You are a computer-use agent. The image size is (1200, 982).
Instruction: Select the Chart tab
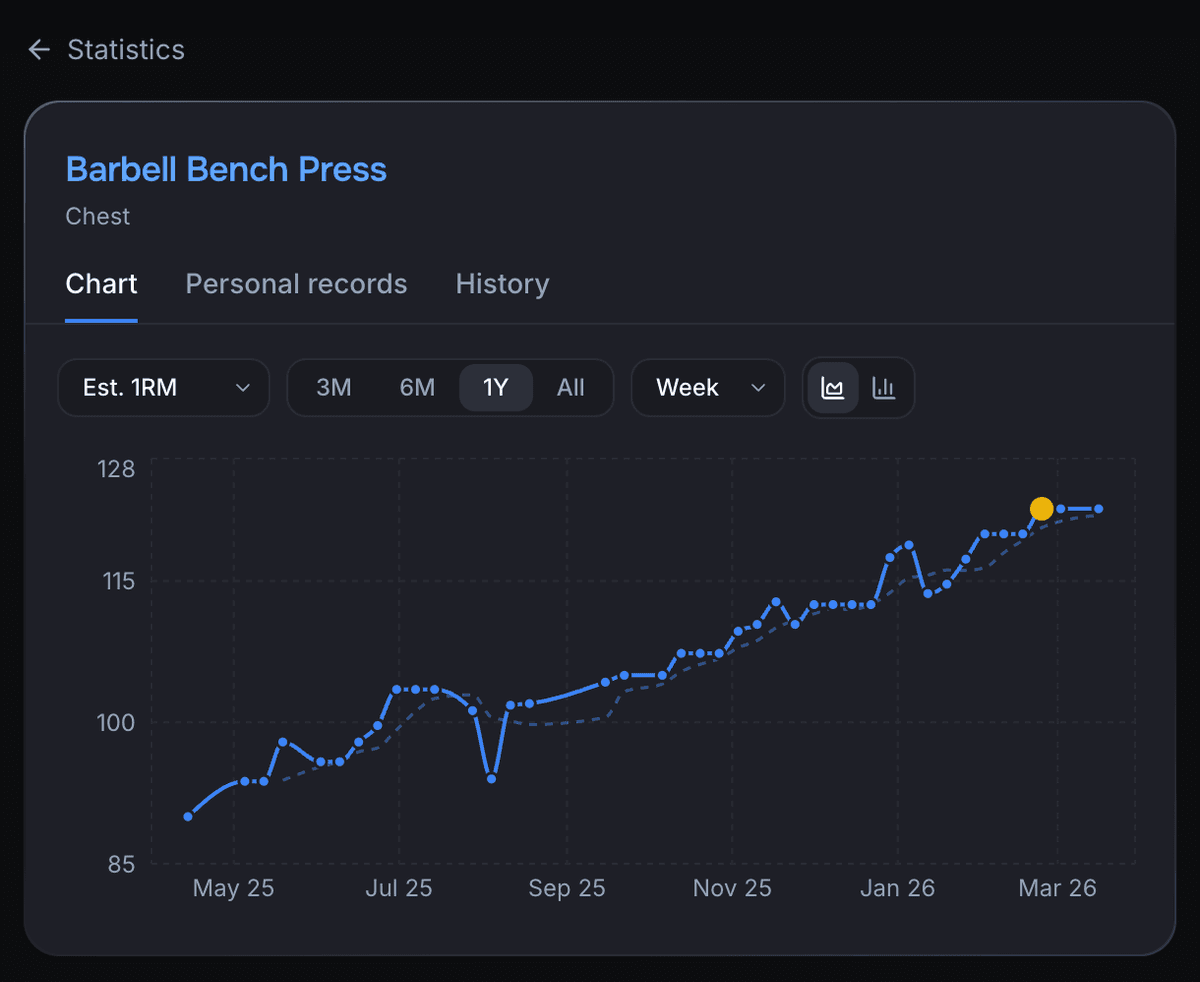pyautogui.click(x=101, y=284)
